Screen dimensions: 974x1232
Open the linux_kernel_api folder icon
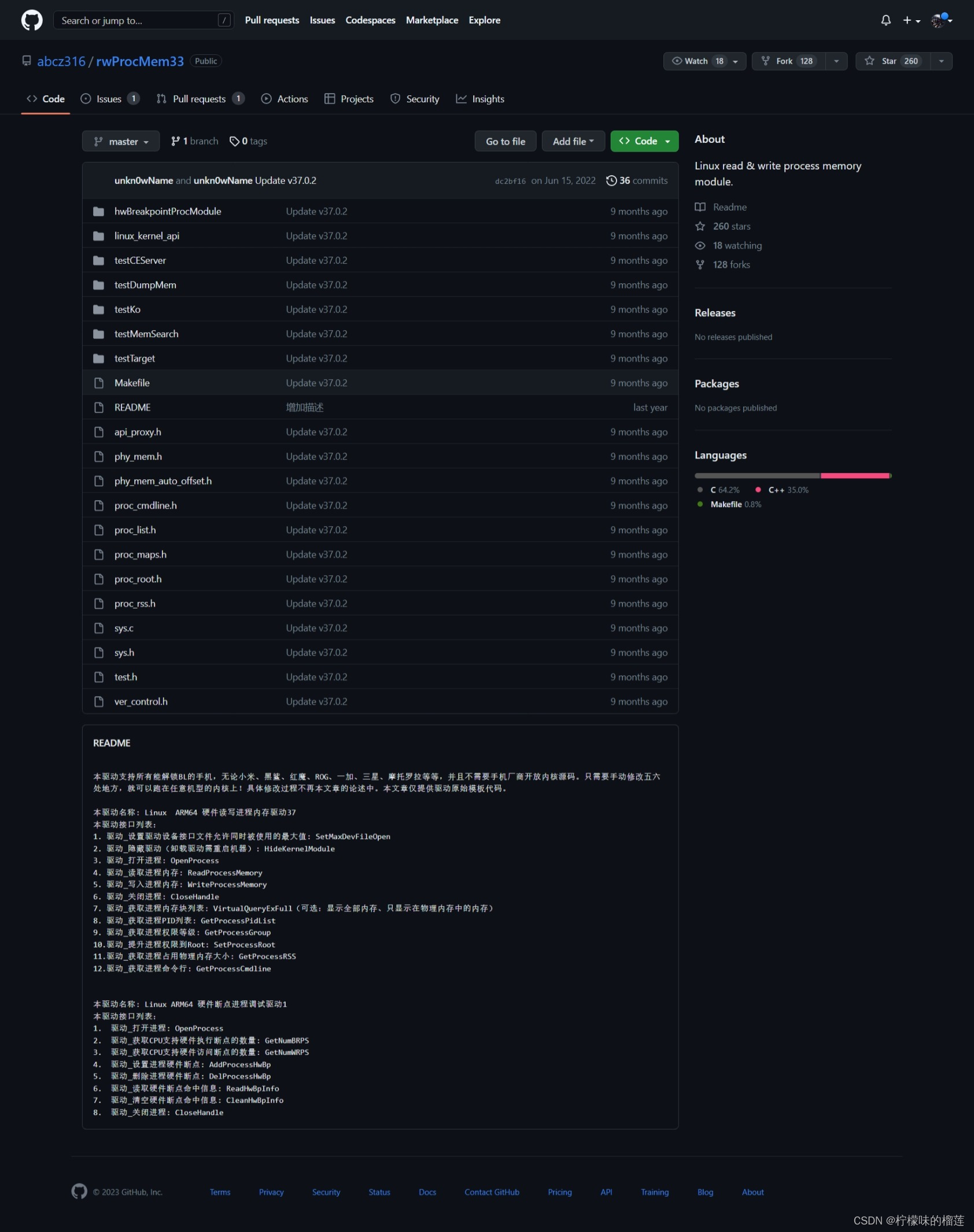(99, 236)
